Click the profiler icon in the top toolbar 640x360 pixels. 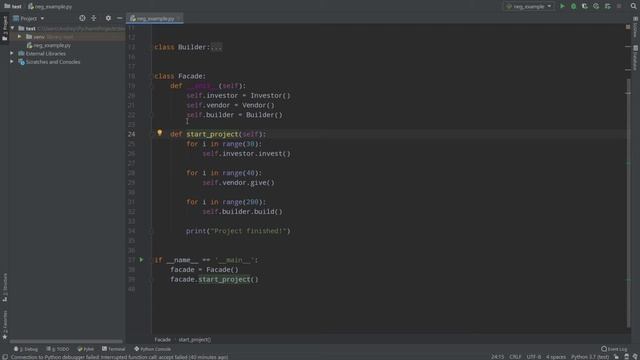pyautogui.click(x=596, y=6)
